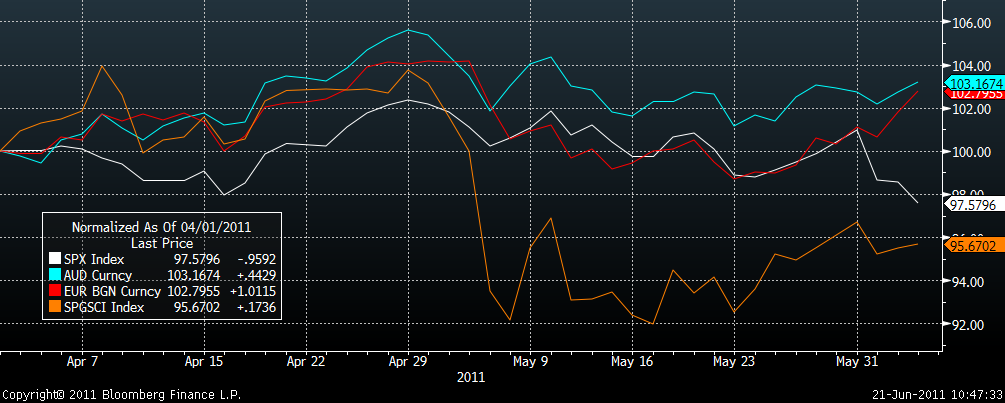Click the Normalized As Of 04/01/2011 title
The height and width of the screenshot is (403, 1005).
(x=162, y=227)
